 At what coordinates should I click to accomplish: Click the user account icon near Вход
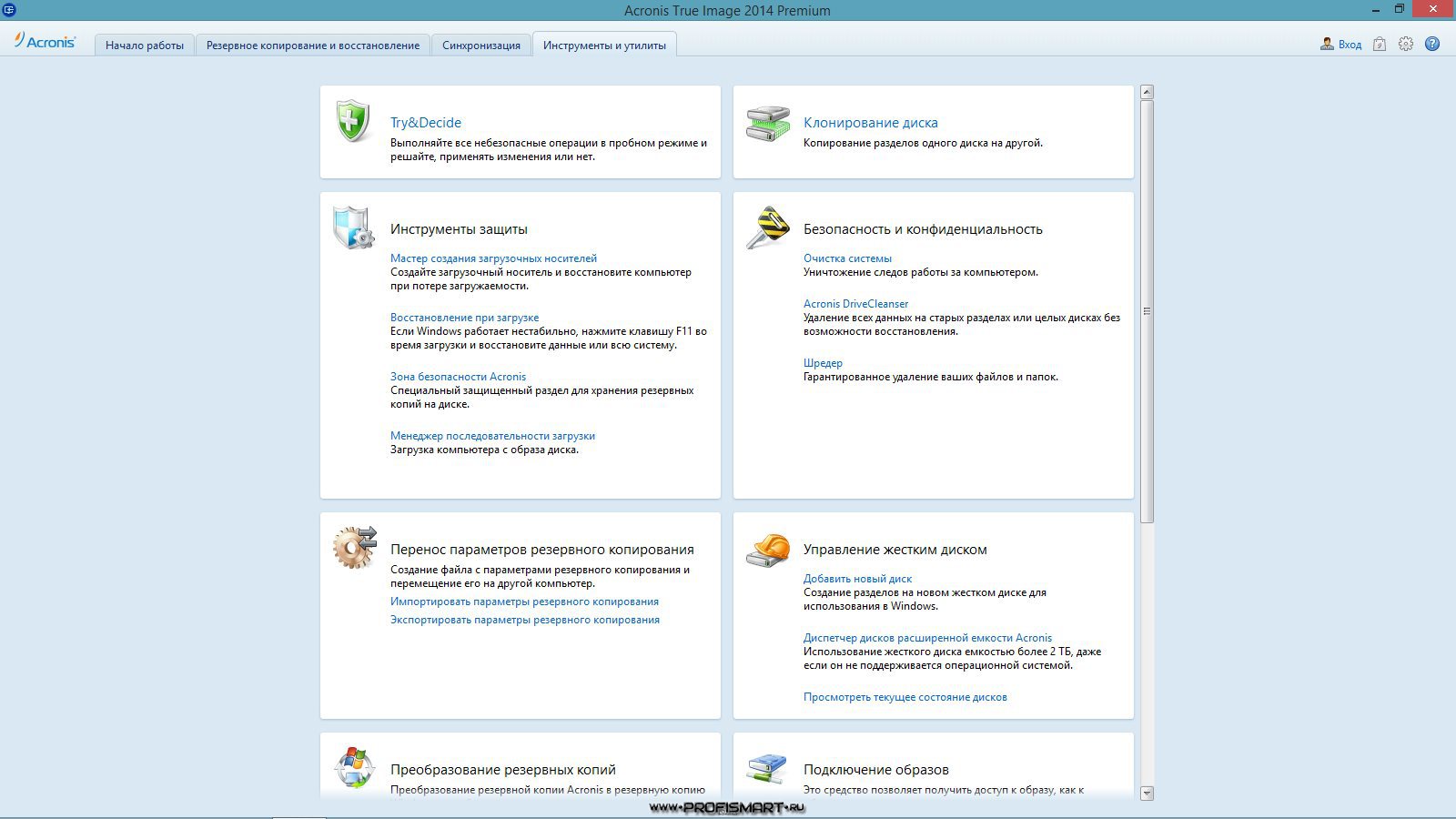point(1327,44)
